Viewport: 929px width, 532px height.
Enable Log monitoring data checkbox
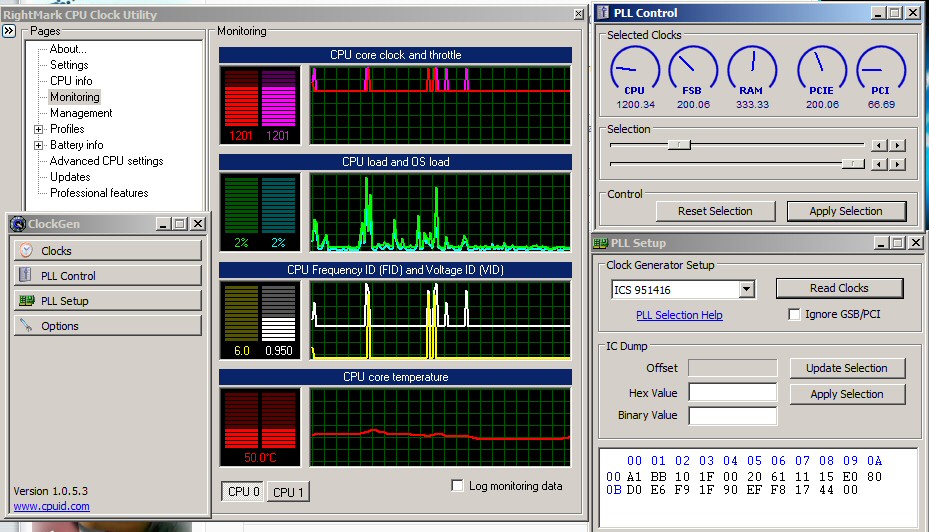coord(458,486)
